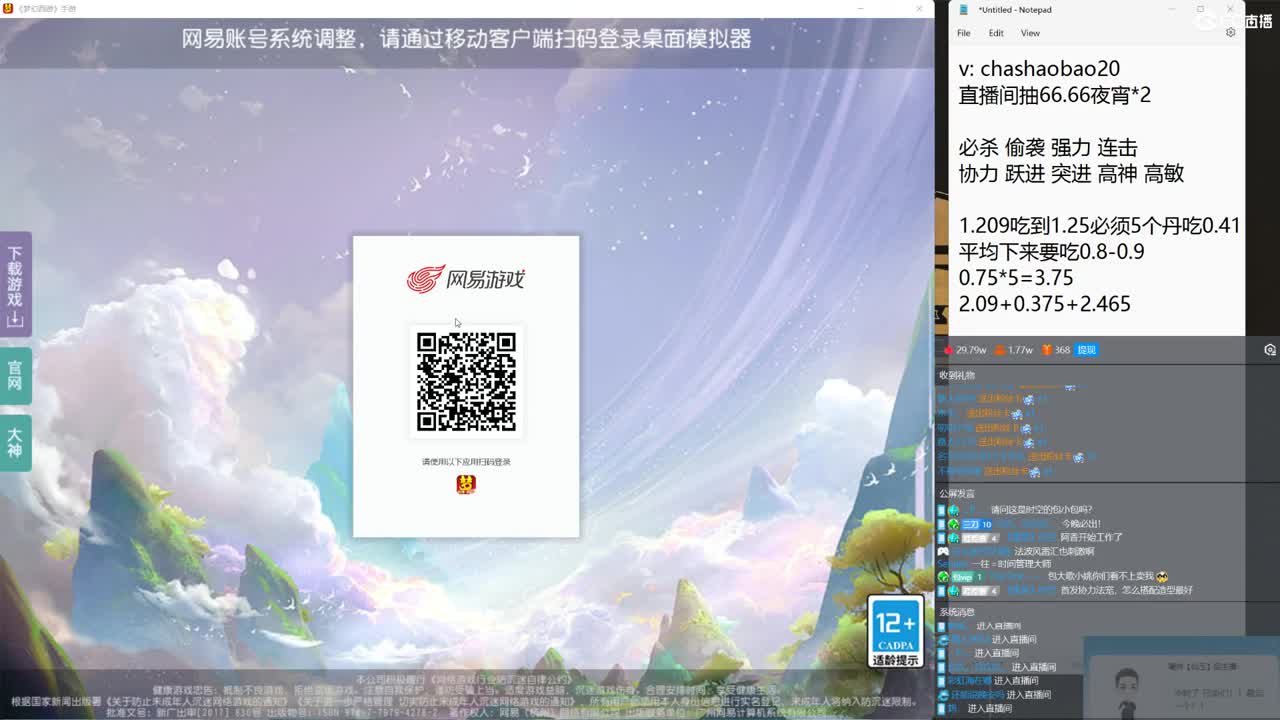The height and width of the screenshot is (720, 1280).
Task: Open the 大神 side tab
Action: click(x=15, y=442)
